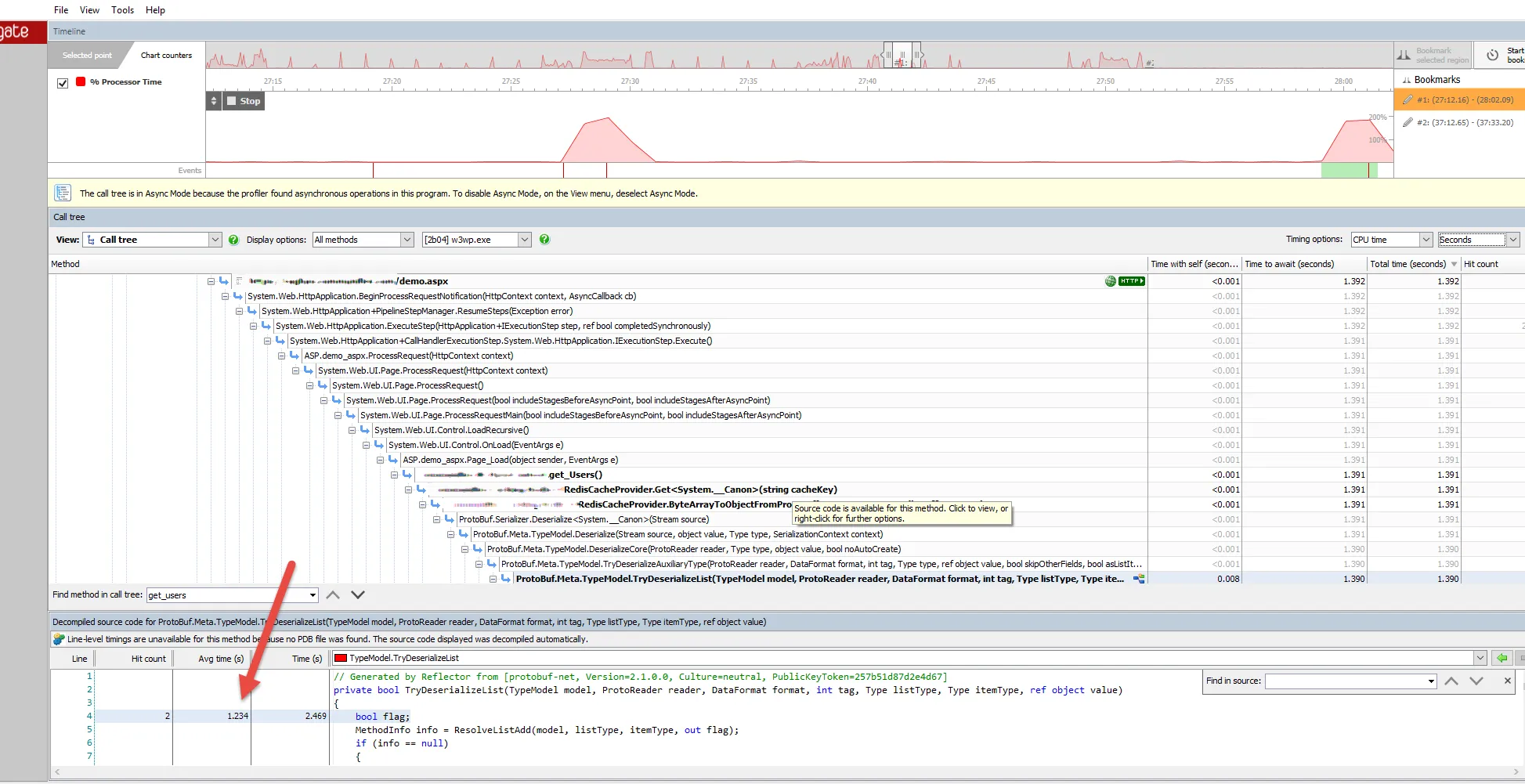Image resolution: width=1525 pixels, height=784 pixels.
Task: Jump to next match in call tree search
Action: coord(358,595)
